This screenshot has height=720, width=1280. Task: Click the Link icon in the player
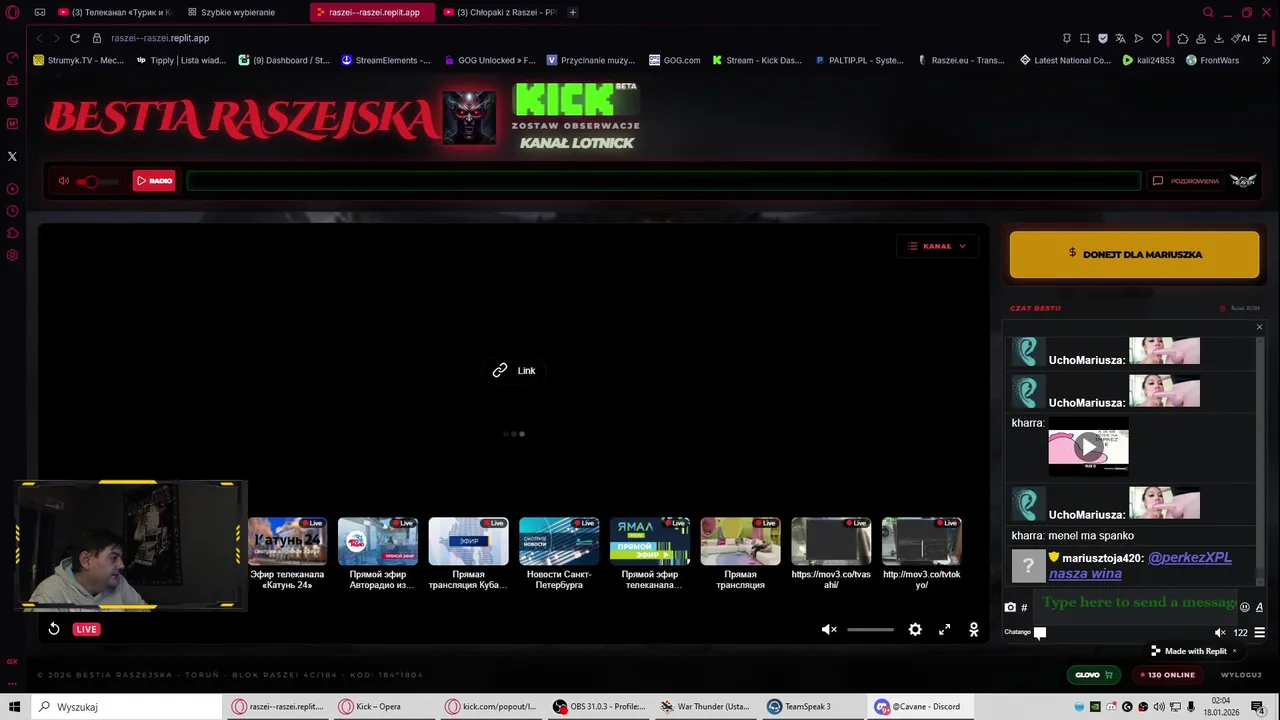point(500,370)
